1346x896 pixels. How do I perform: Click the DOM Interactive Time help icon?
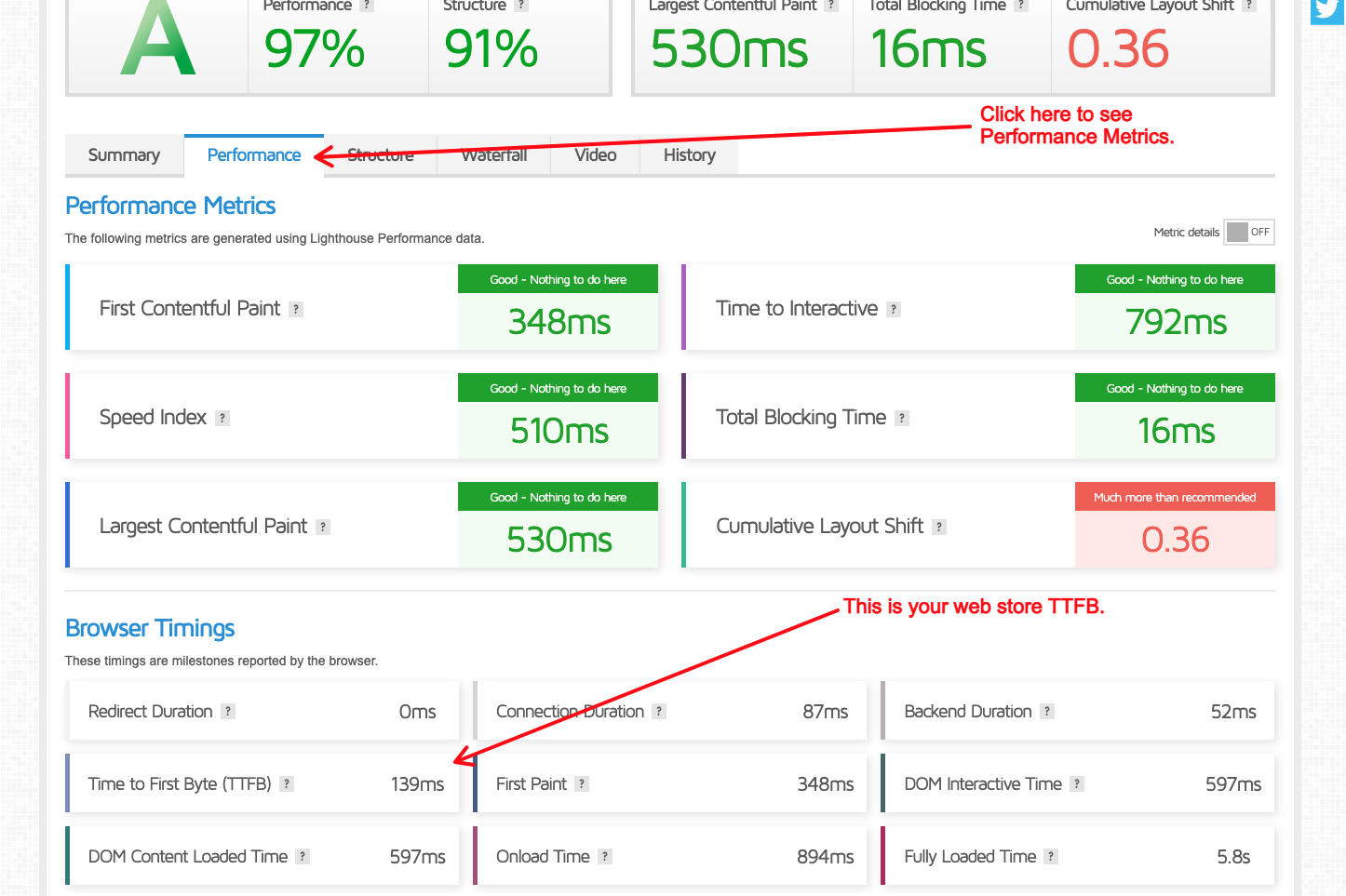tap(1077, 784)
